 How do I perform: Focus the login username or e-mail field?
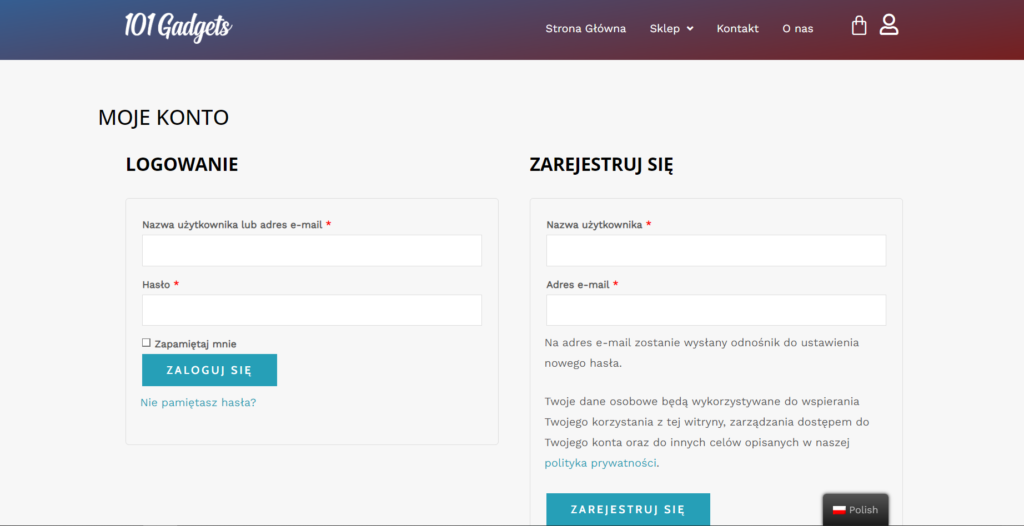312,251
